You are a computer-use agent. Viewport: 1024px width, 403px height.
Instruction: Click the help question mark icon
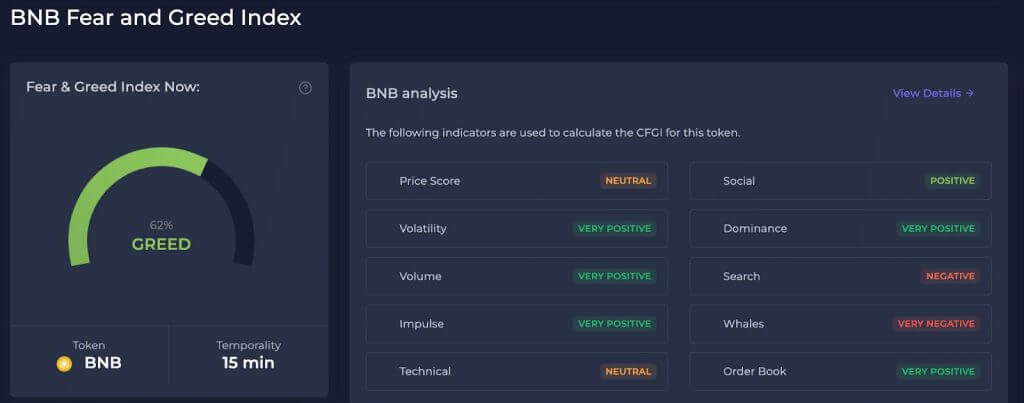coord(305,88)
